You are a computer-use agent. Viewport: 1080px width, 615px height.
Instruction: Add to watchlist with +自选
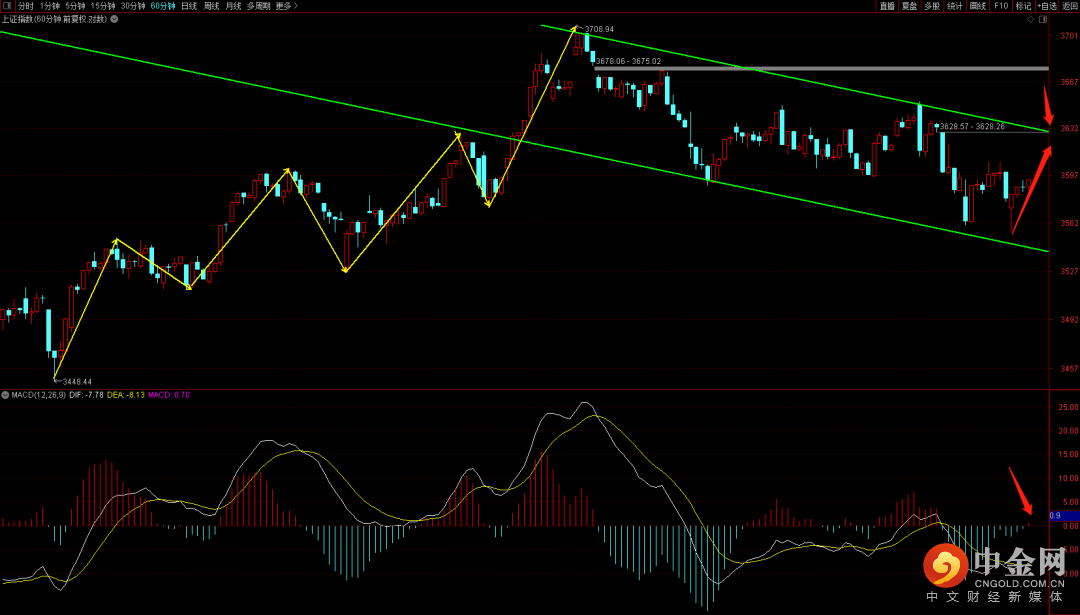tap(1046, 6)
